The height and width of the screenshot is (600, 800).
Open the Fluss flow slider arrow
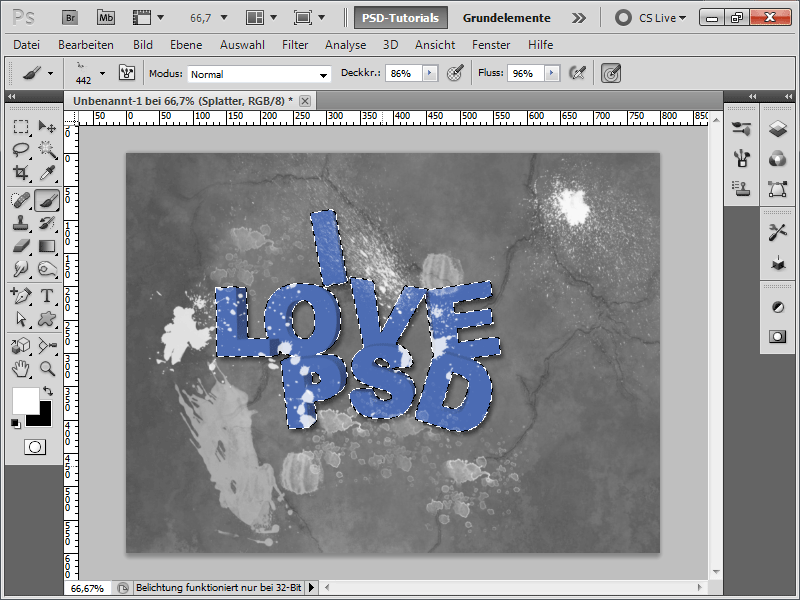tap(552, 73)
